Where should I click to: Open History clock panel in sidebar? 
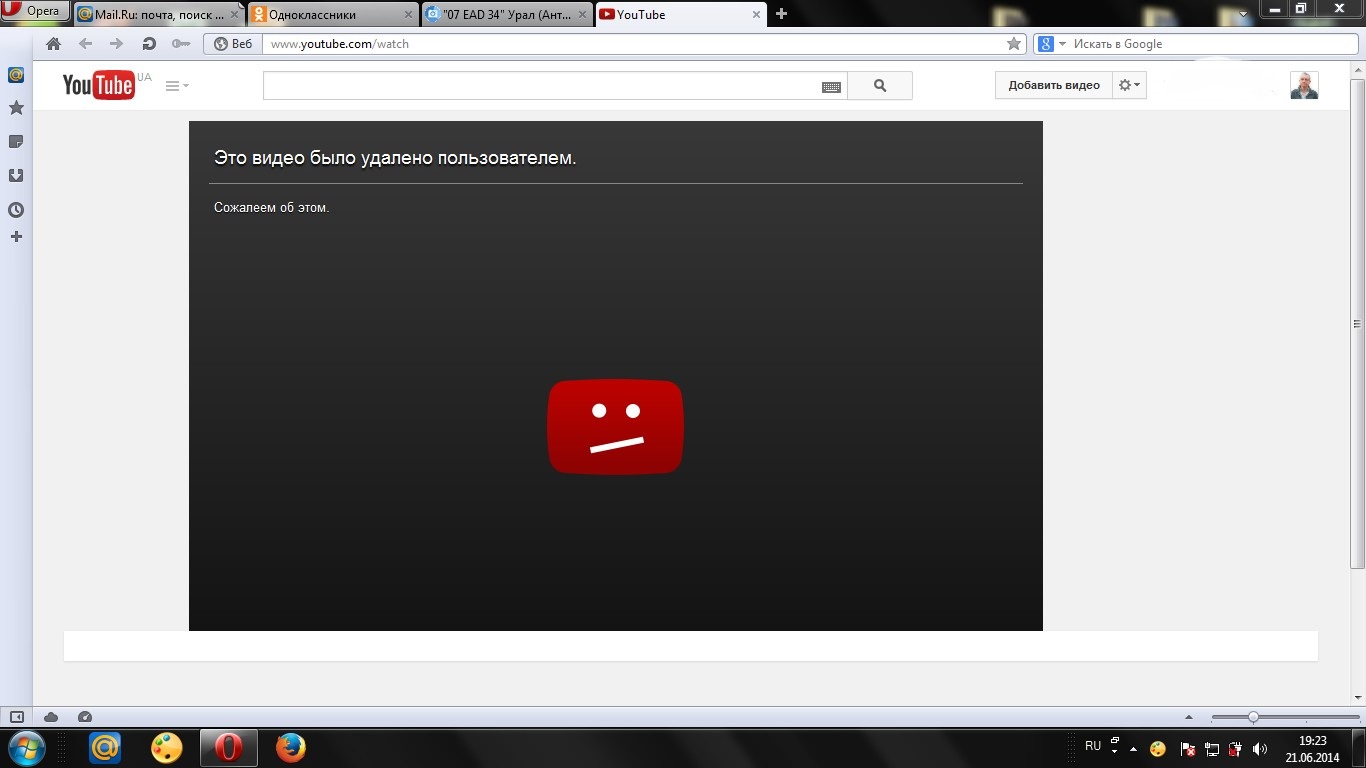(16, 210)
